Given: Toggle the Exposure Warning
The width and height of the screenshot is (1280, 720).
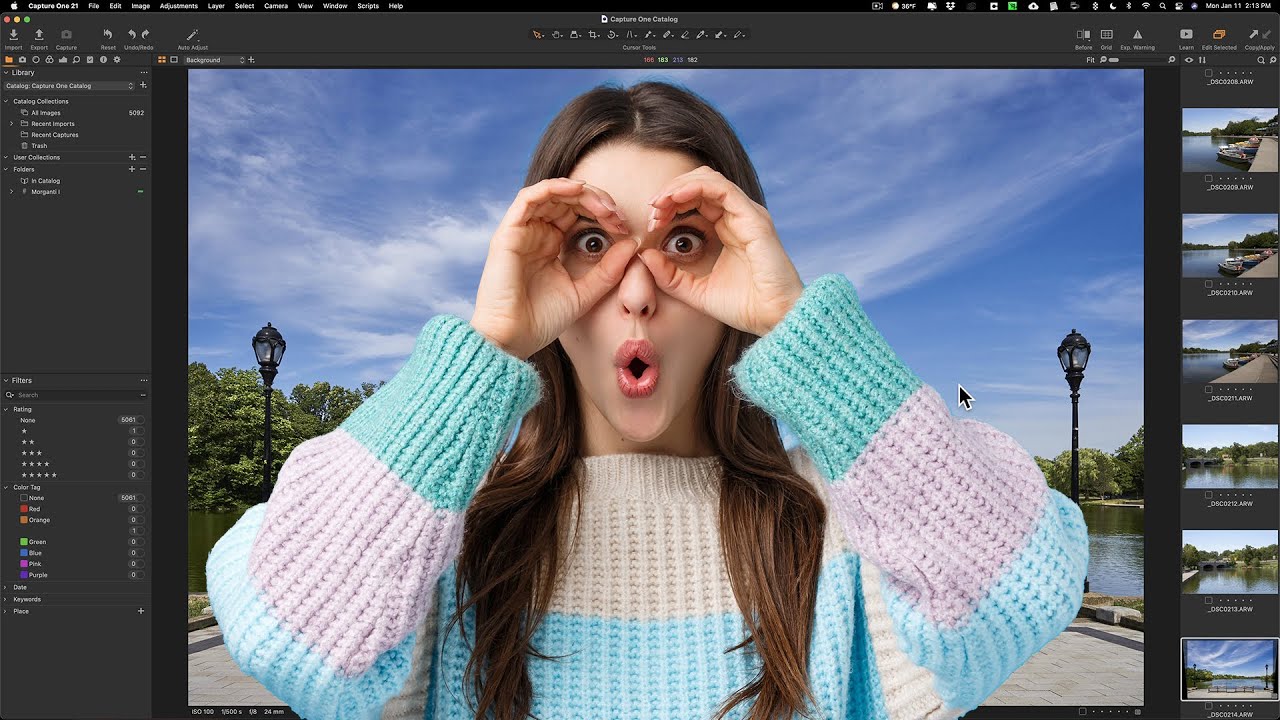Looking at the screenshot, I should click(1137, 35).
